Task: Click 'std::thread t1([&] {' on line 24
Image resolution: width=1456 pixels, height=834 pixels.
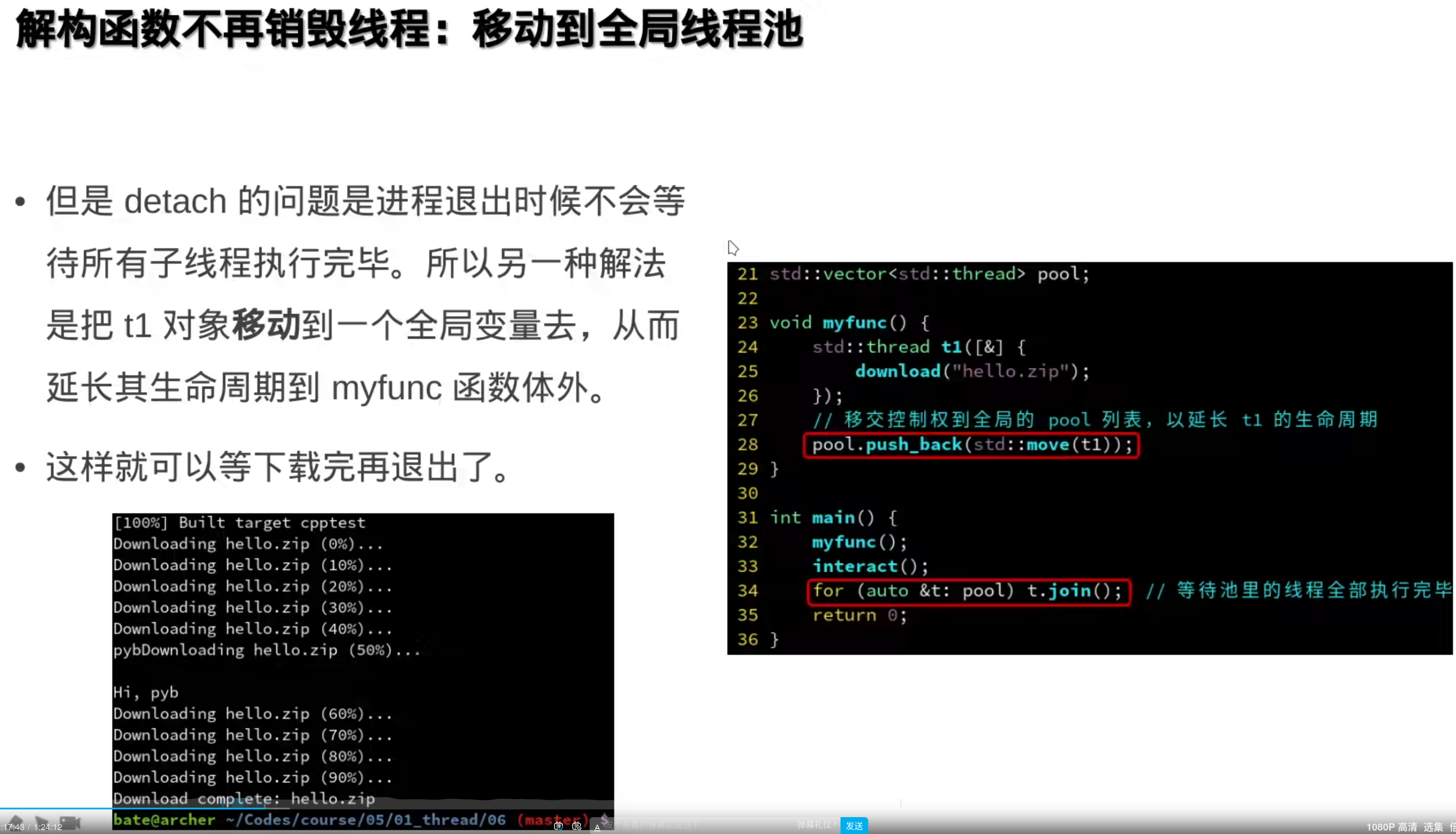Action: 919,347
